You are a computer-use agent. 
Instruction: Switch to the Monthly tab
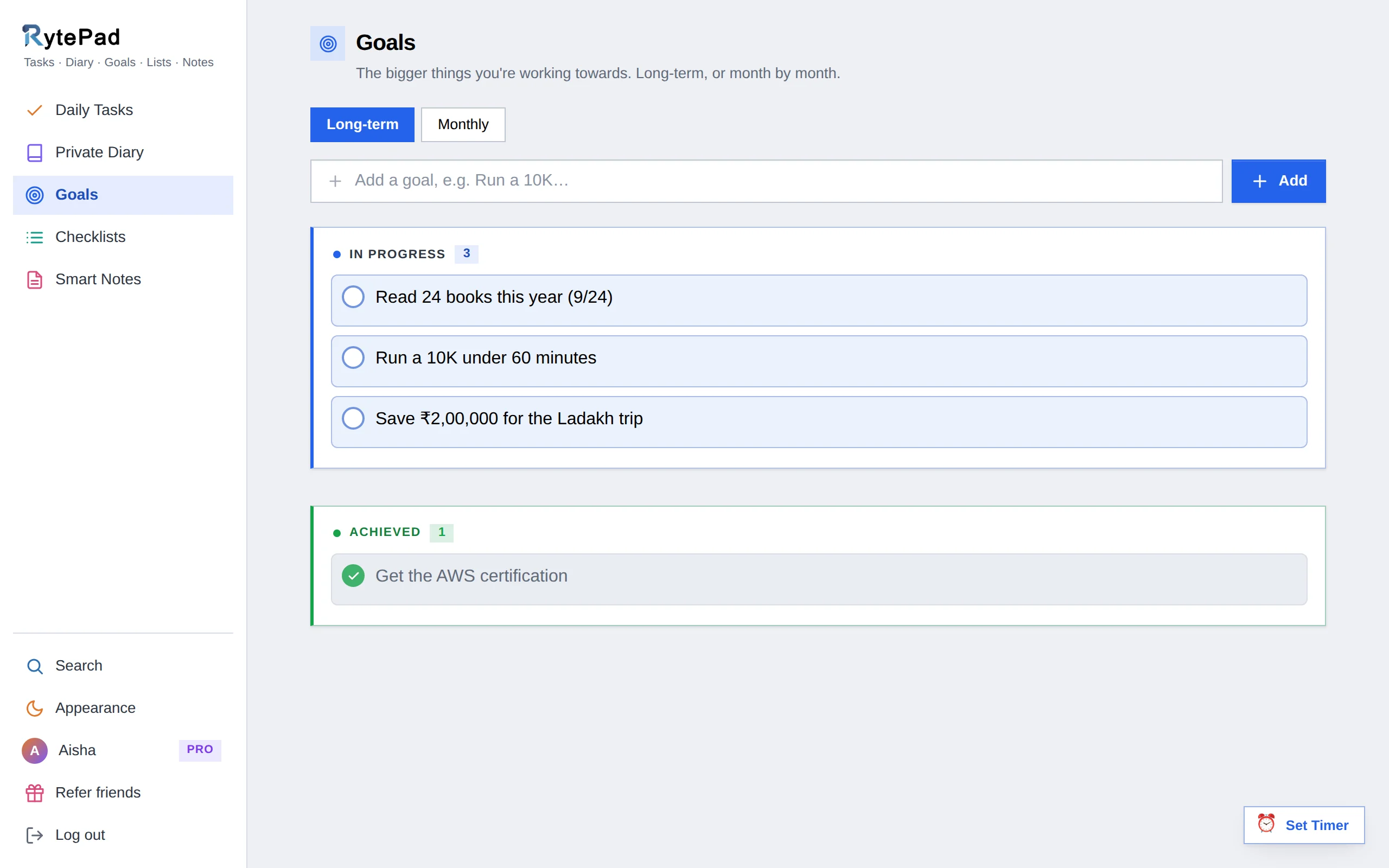(463, 125)
